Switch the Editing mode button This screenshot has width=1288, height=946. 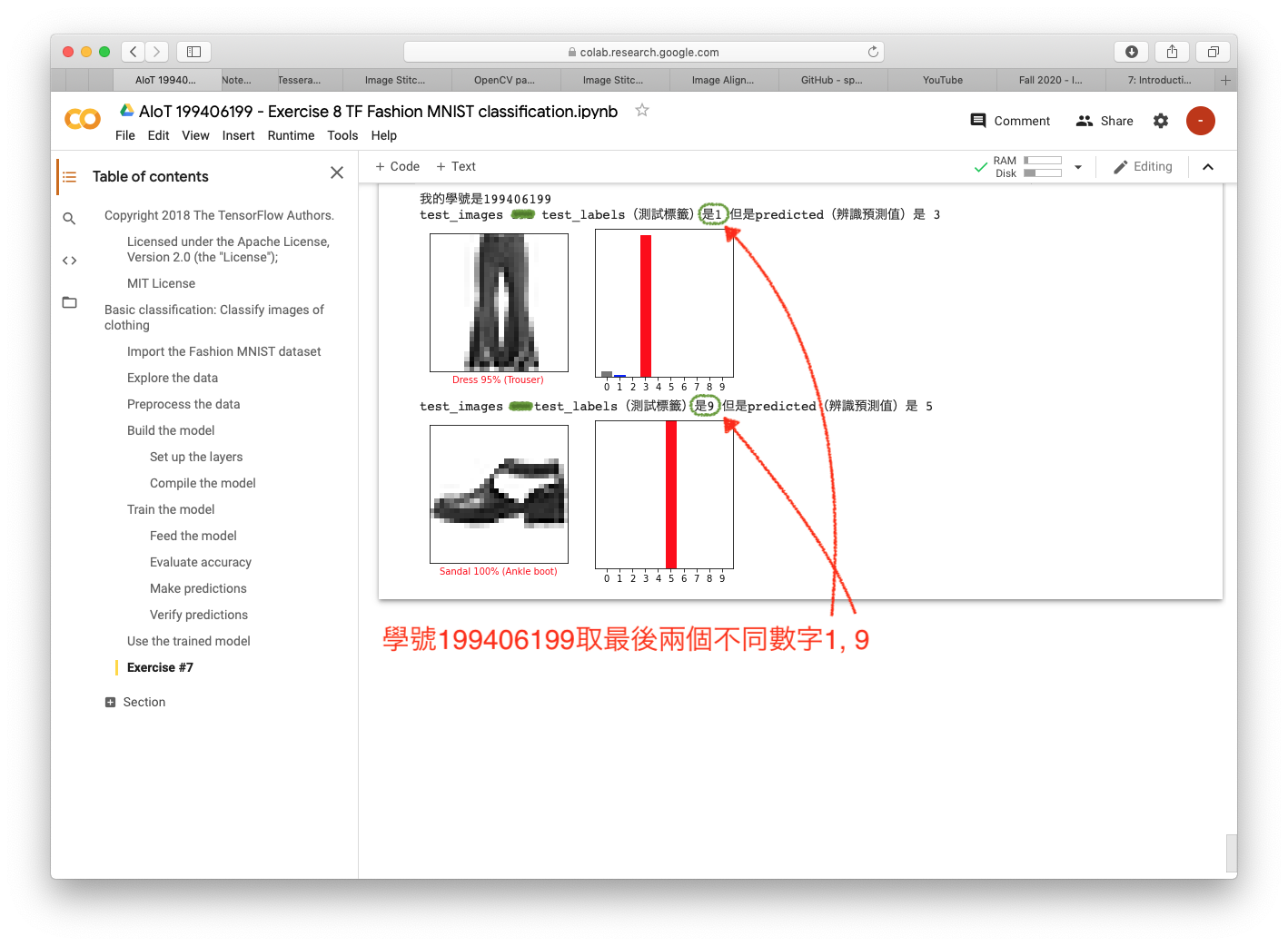(1143, 166)
